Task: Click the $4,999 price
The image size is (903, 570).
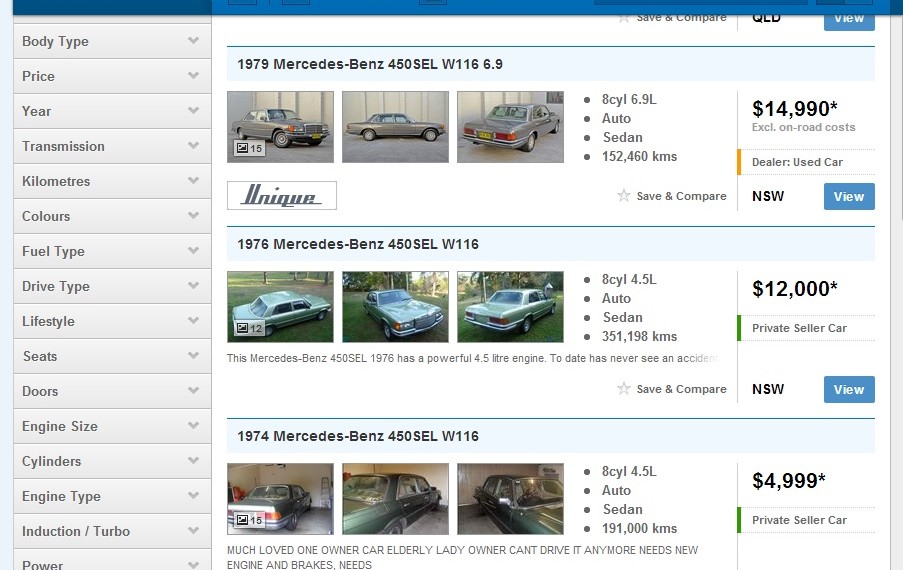Action: point(788,480)
